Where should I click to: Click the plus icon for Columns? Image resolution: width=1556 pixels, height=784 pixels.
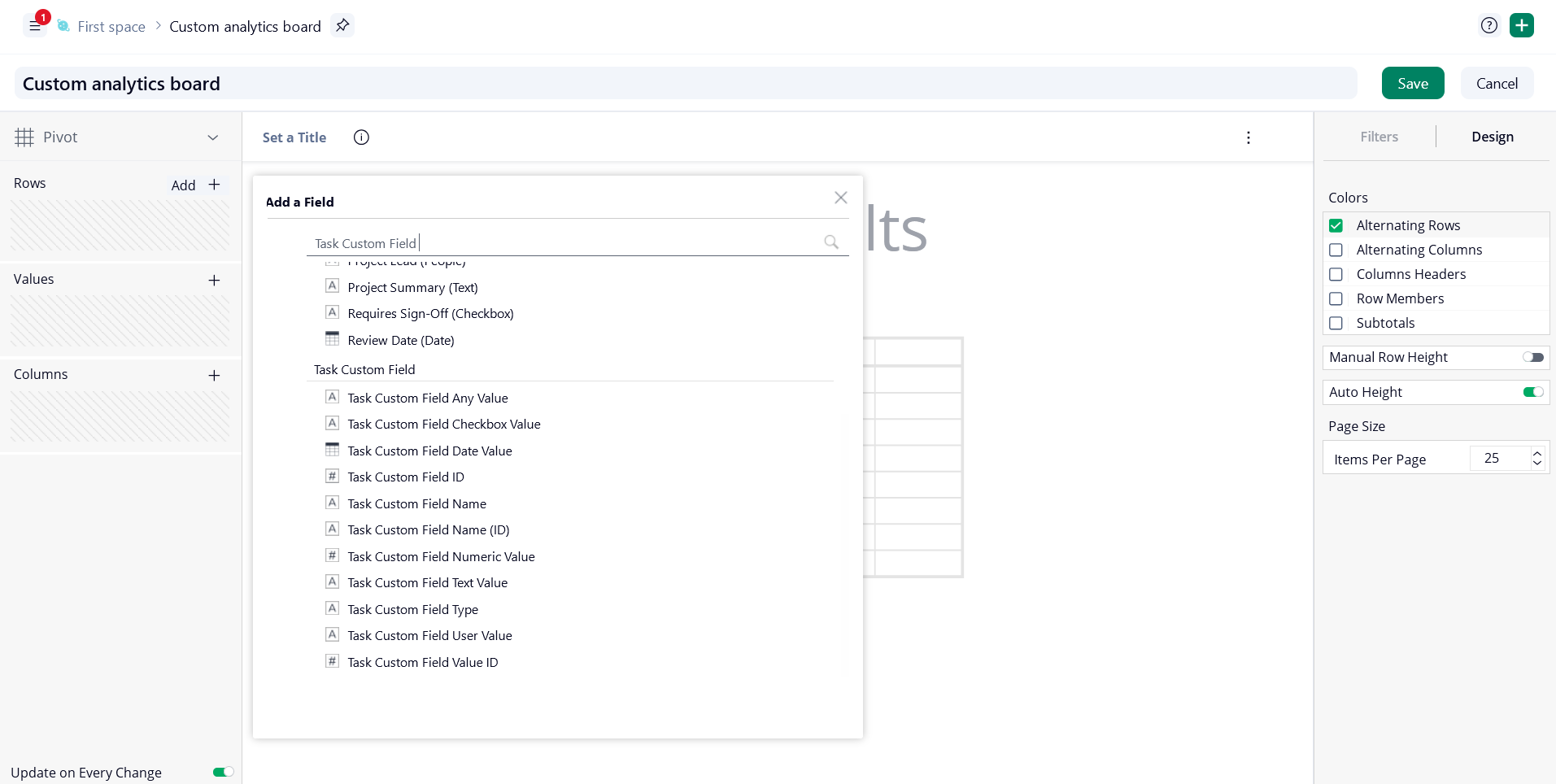tap(214, 375)
